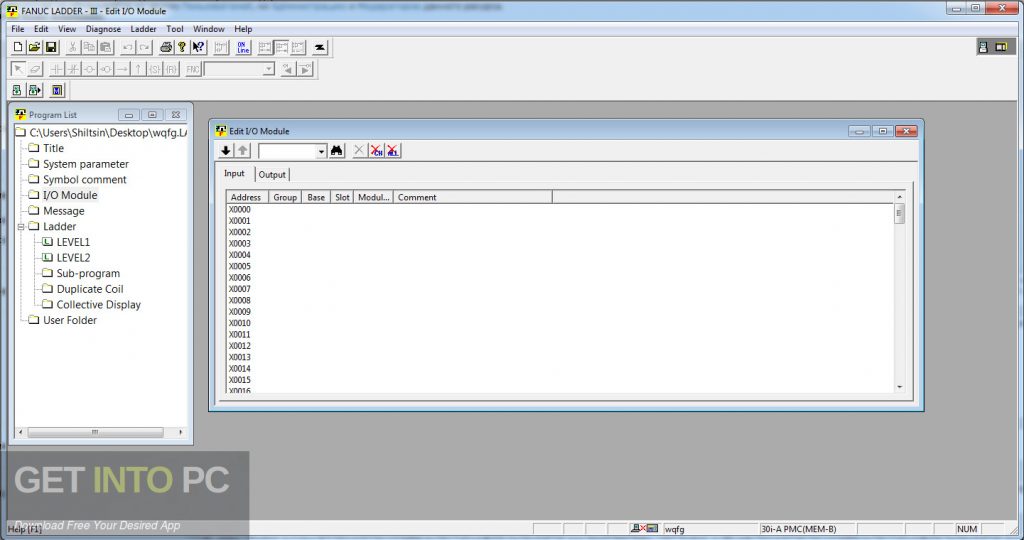
Task: Delete all using red X ALL icon
Action: coord(392,151)
